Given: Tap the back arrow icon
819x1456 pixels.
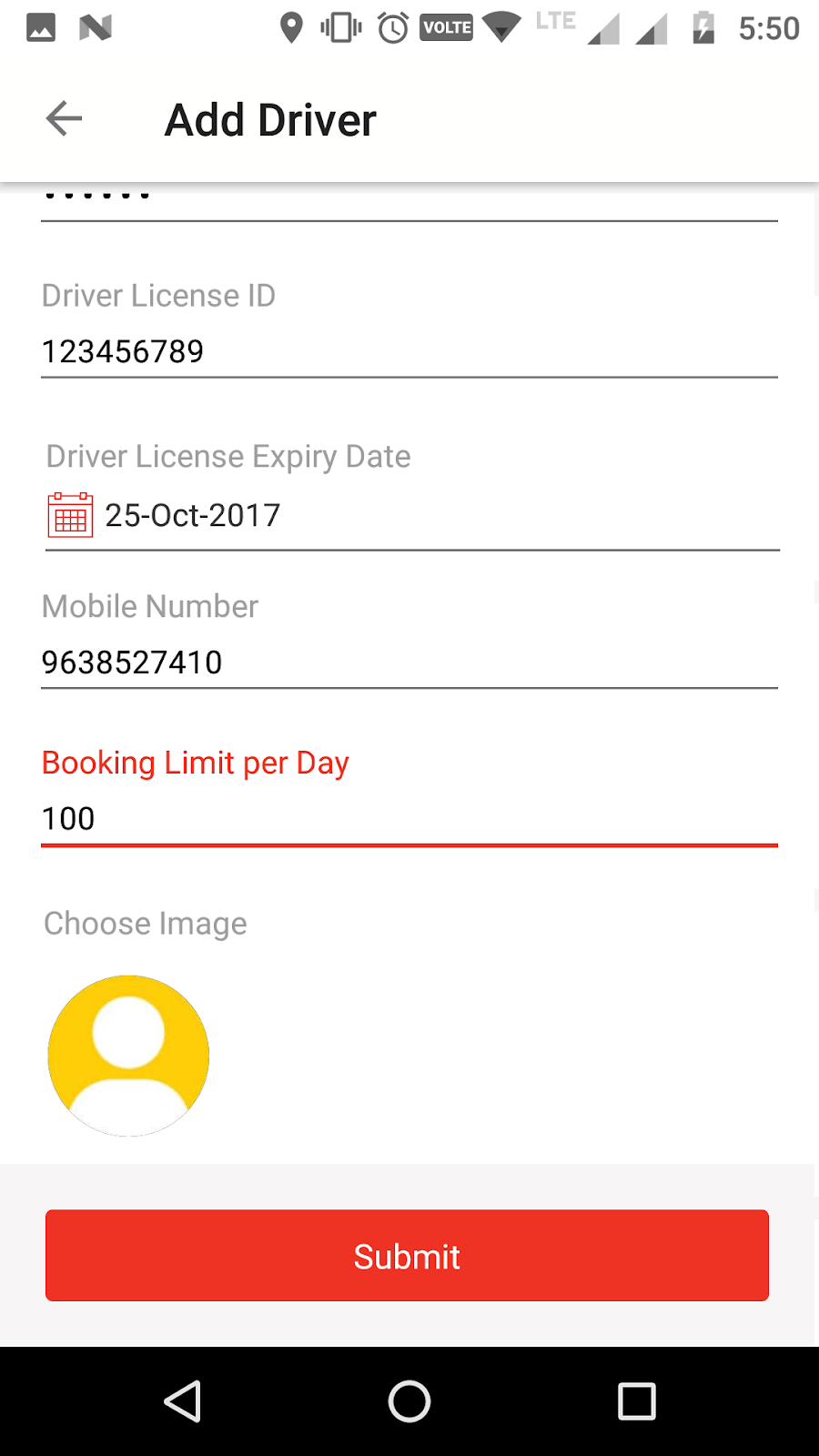Looking at the screenshot, I should (x=64, y=118).
